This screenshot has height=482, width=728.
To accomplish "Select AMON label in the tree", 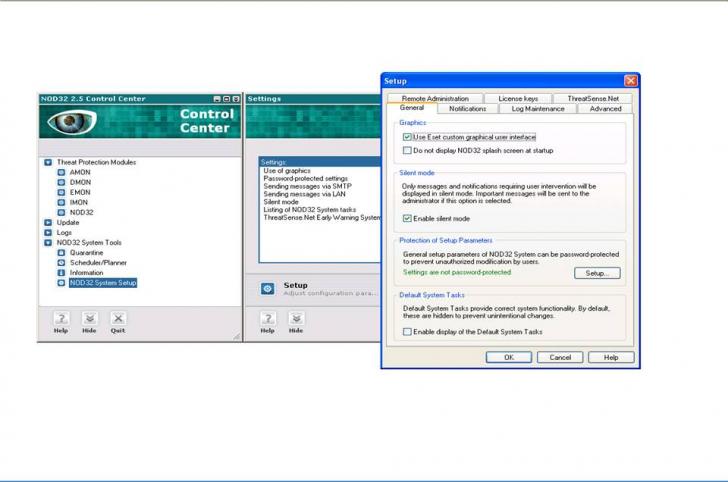I will (80, 172).
